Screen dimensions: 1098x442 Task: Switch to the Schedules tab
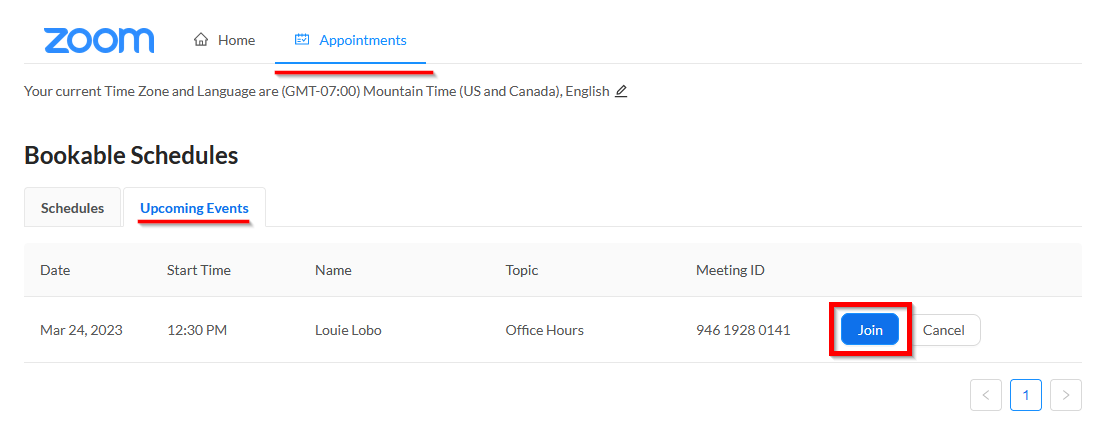click(72, 208)
